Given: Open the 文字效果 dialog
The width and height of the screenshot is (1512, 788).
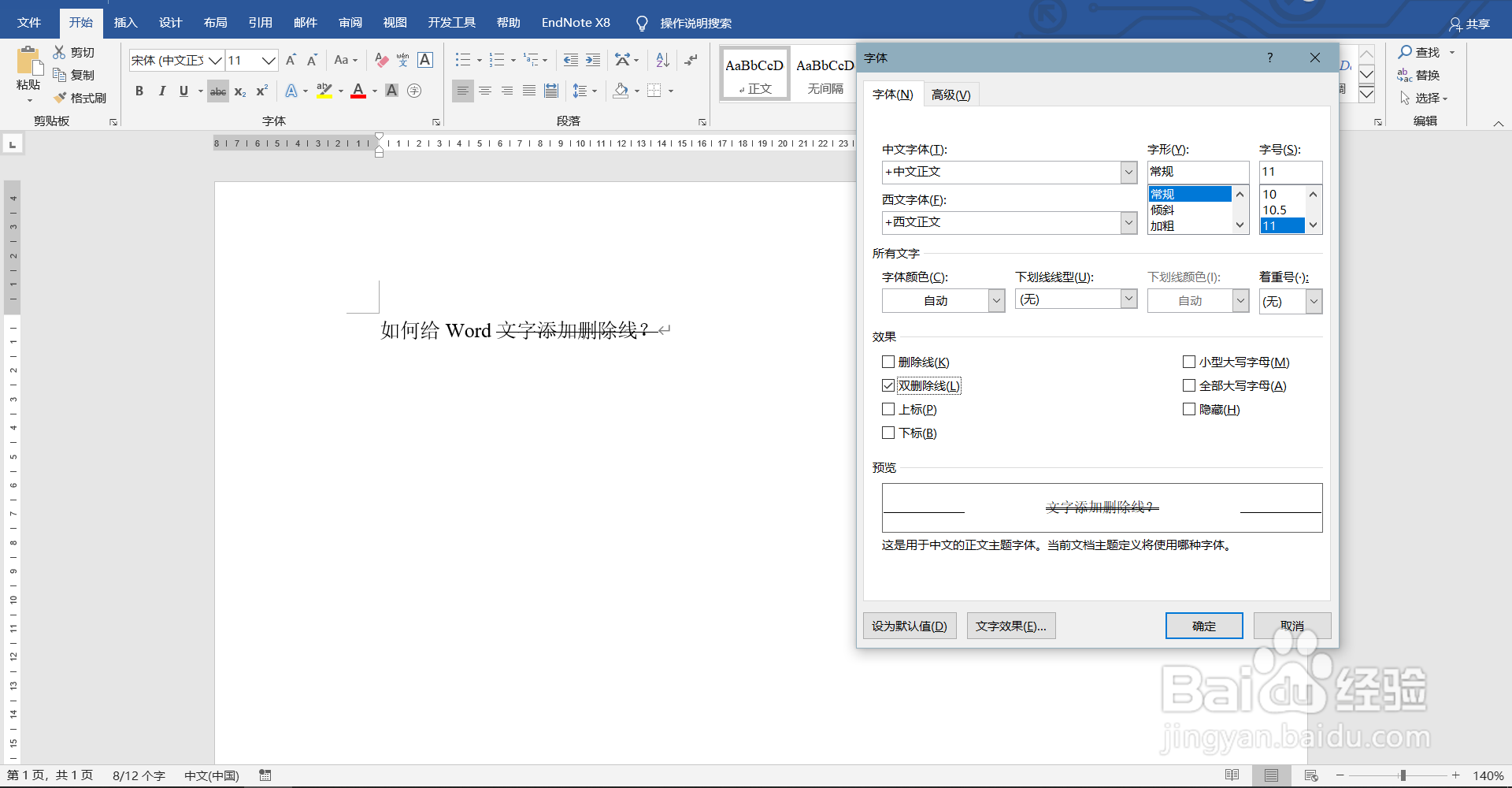Looking at the screenshot, I should click(x=1010, y=625).
